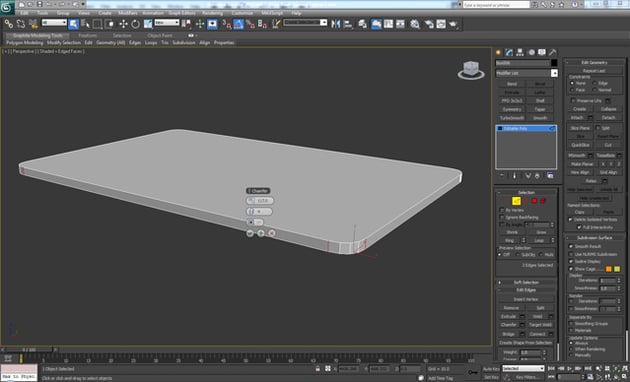Collapse the Edit Edges rollout
This screenshot has width=630, height=382.
526,290
